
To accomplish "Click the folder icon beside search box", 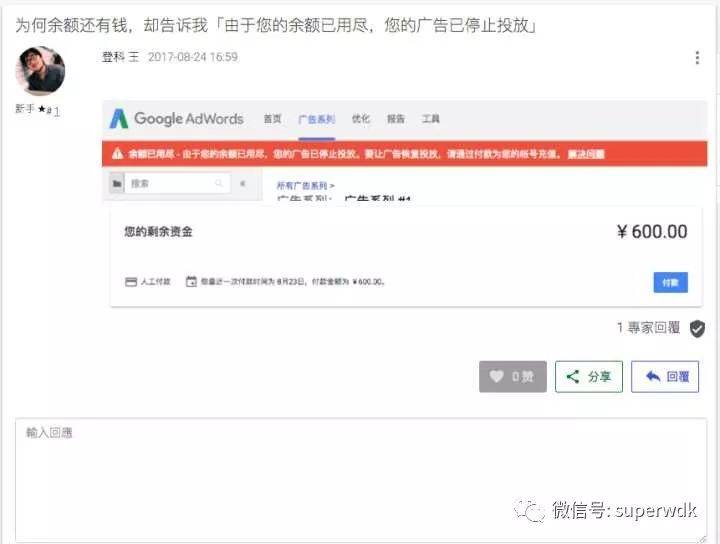I will point(117,184).
